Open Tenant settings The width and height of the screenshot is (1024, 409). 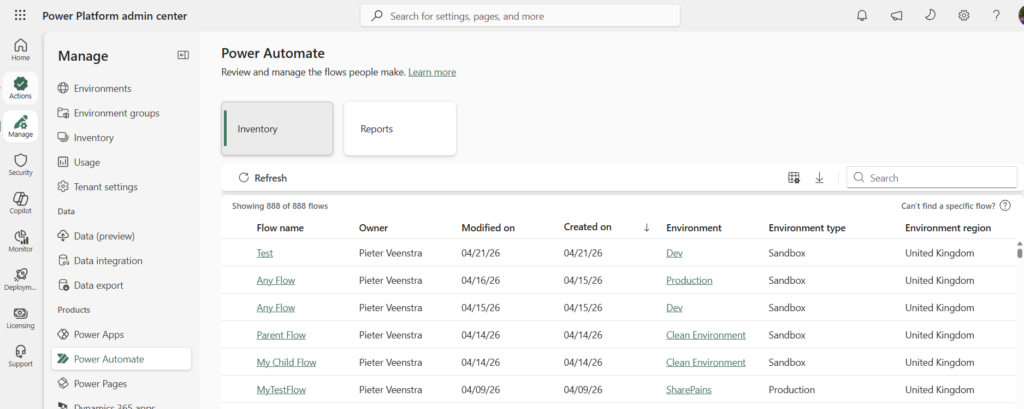[x=105, y=187]
